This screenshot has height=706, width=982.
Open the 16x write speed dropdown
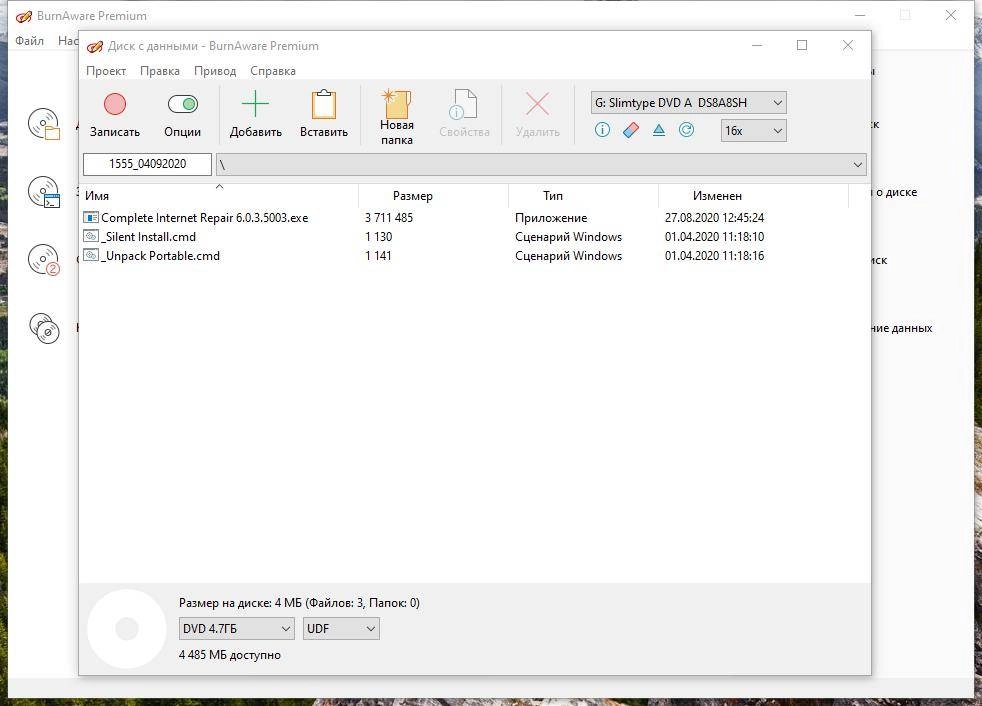coord(753,130)
